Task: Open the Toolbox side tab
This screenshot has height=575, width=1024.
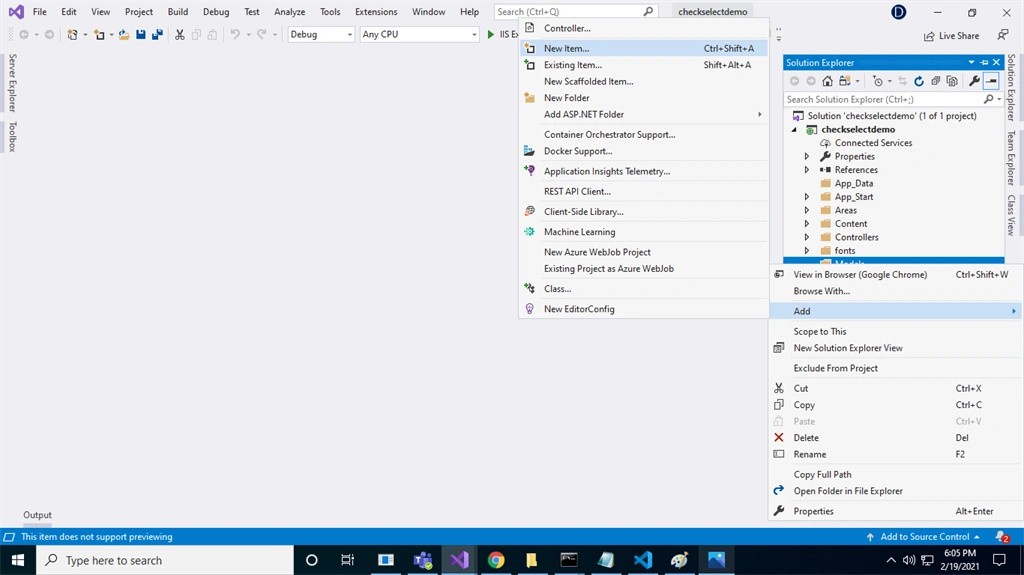Action: (12, 137)
